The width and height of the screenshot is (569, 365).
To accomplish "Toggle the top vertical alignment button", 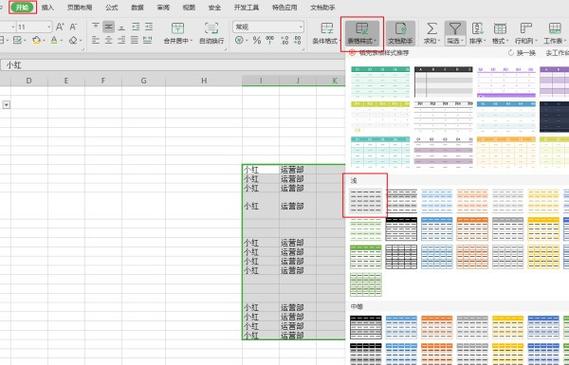I will (x=95, y=27).
